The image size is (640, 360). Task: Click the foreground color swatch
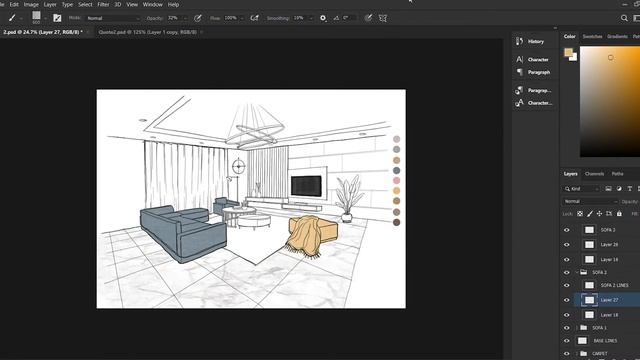[568, 52]
